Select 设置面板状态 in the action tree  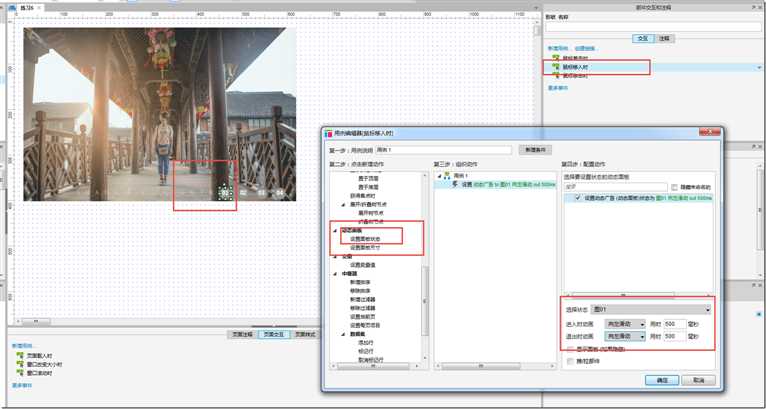click(365, 239)
